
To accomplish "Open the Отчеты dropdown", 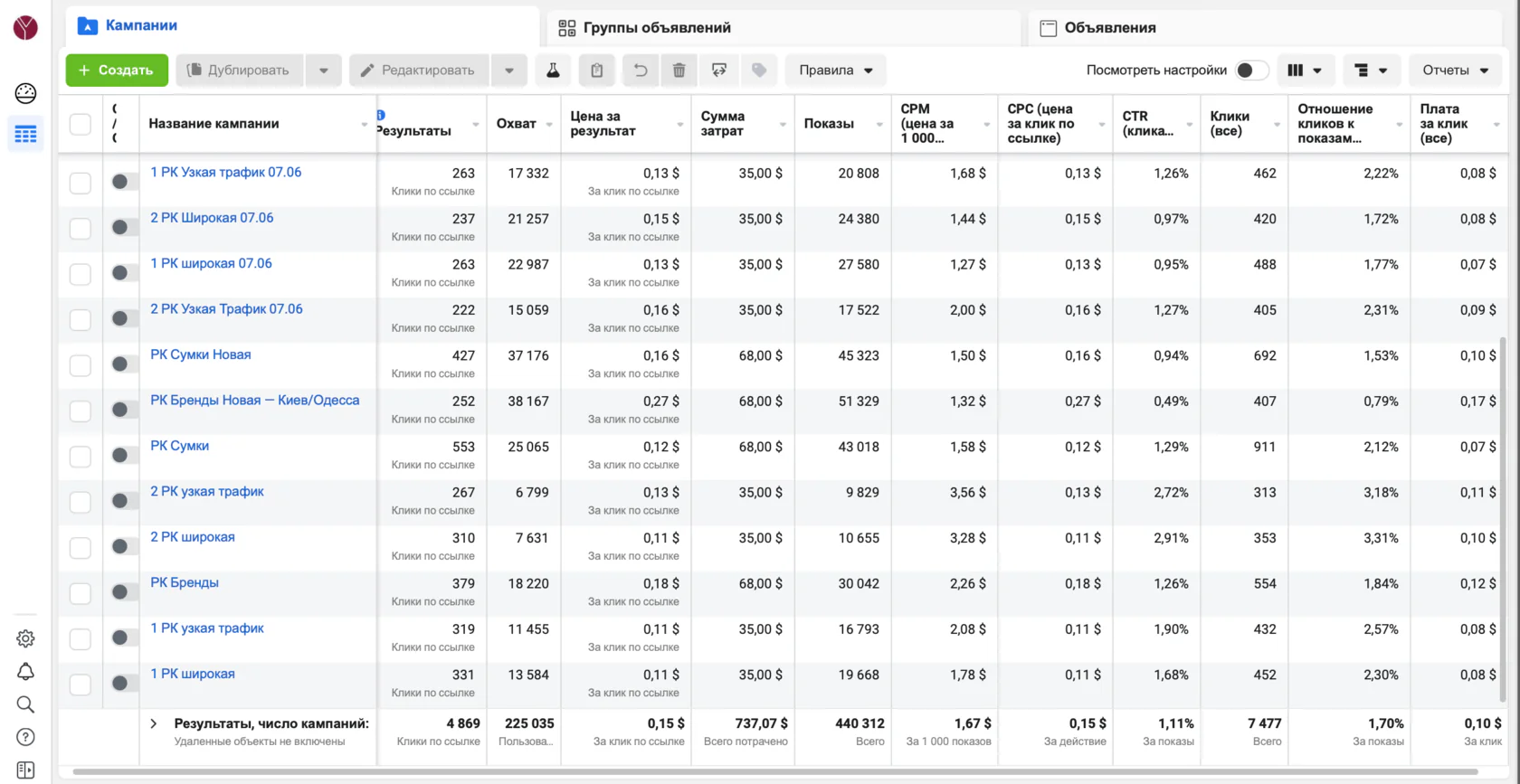I will click(x=1455, y=70).
